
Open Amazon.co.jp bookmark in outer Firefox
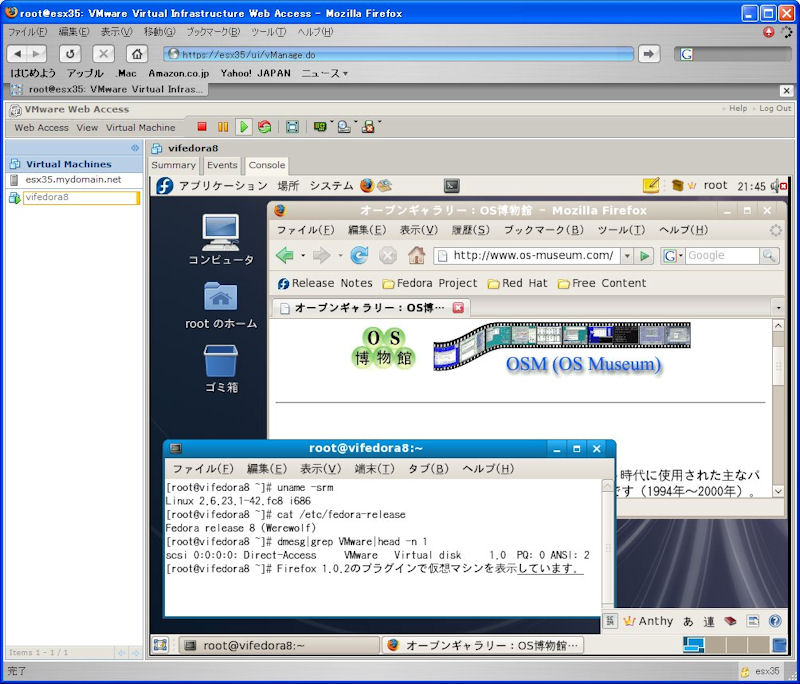tap(179, 73)
